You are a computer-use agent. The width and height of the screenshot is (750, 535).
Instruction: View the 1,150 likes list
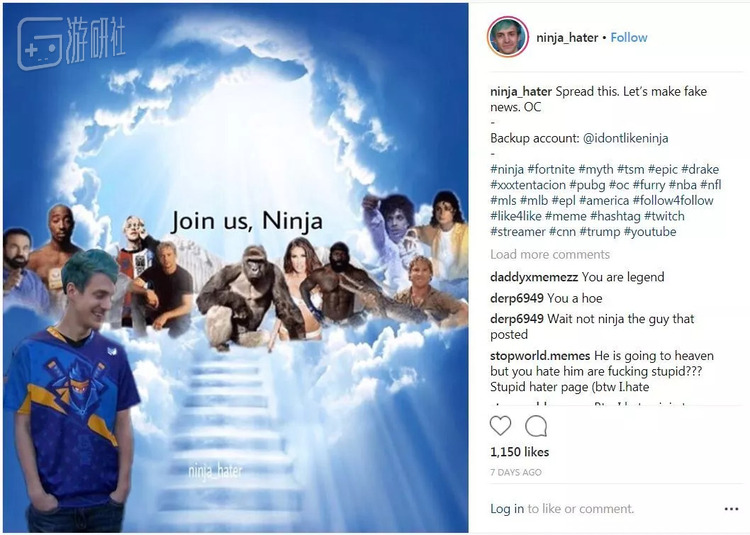coord(519,452)
